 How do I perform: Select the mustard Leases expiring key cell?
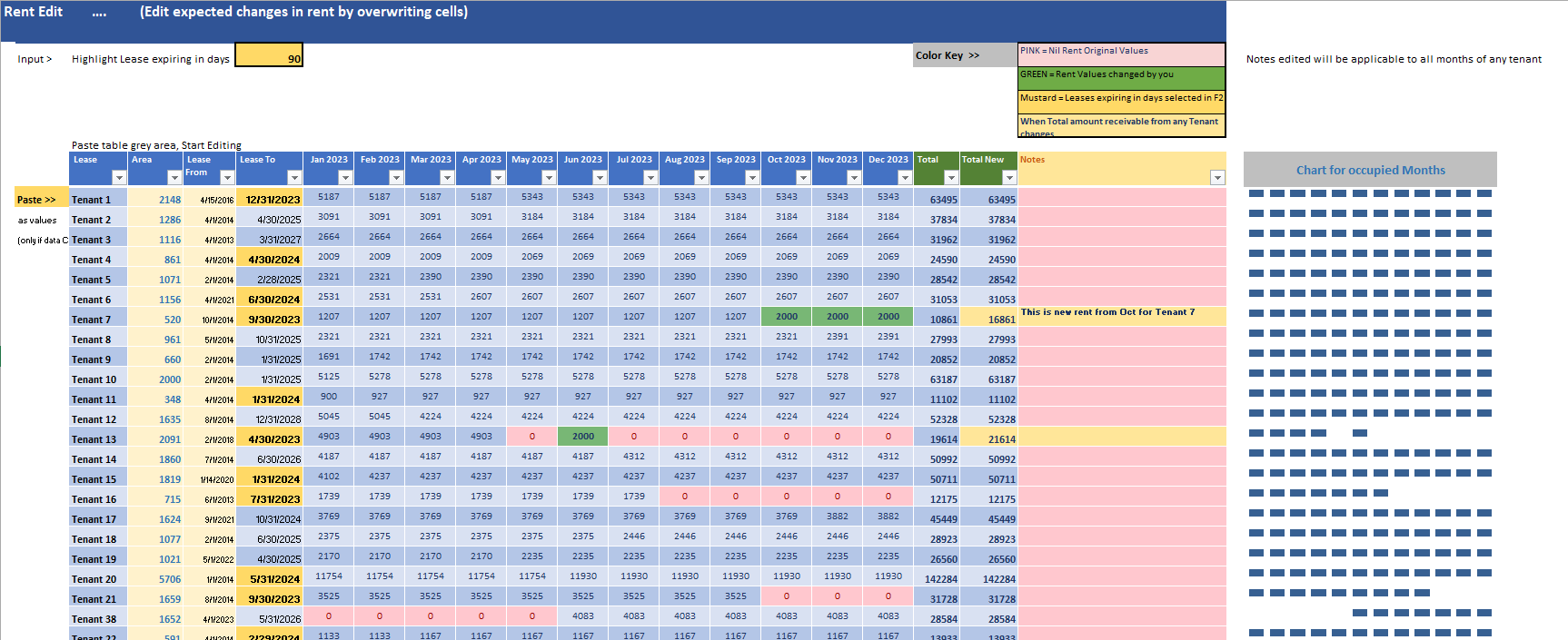click(x=1122, y=102)
